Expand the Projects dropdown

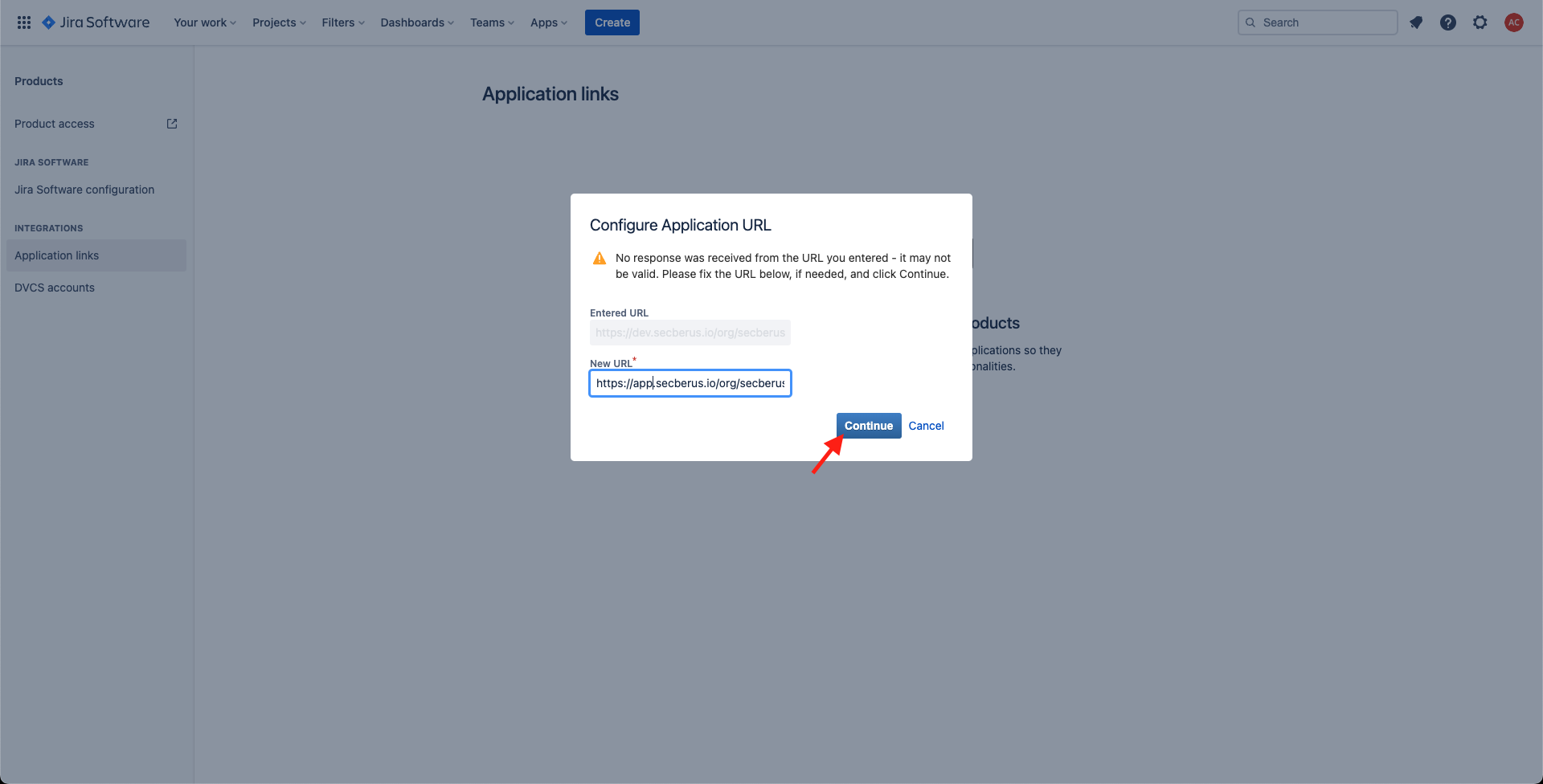pos(279,22)
